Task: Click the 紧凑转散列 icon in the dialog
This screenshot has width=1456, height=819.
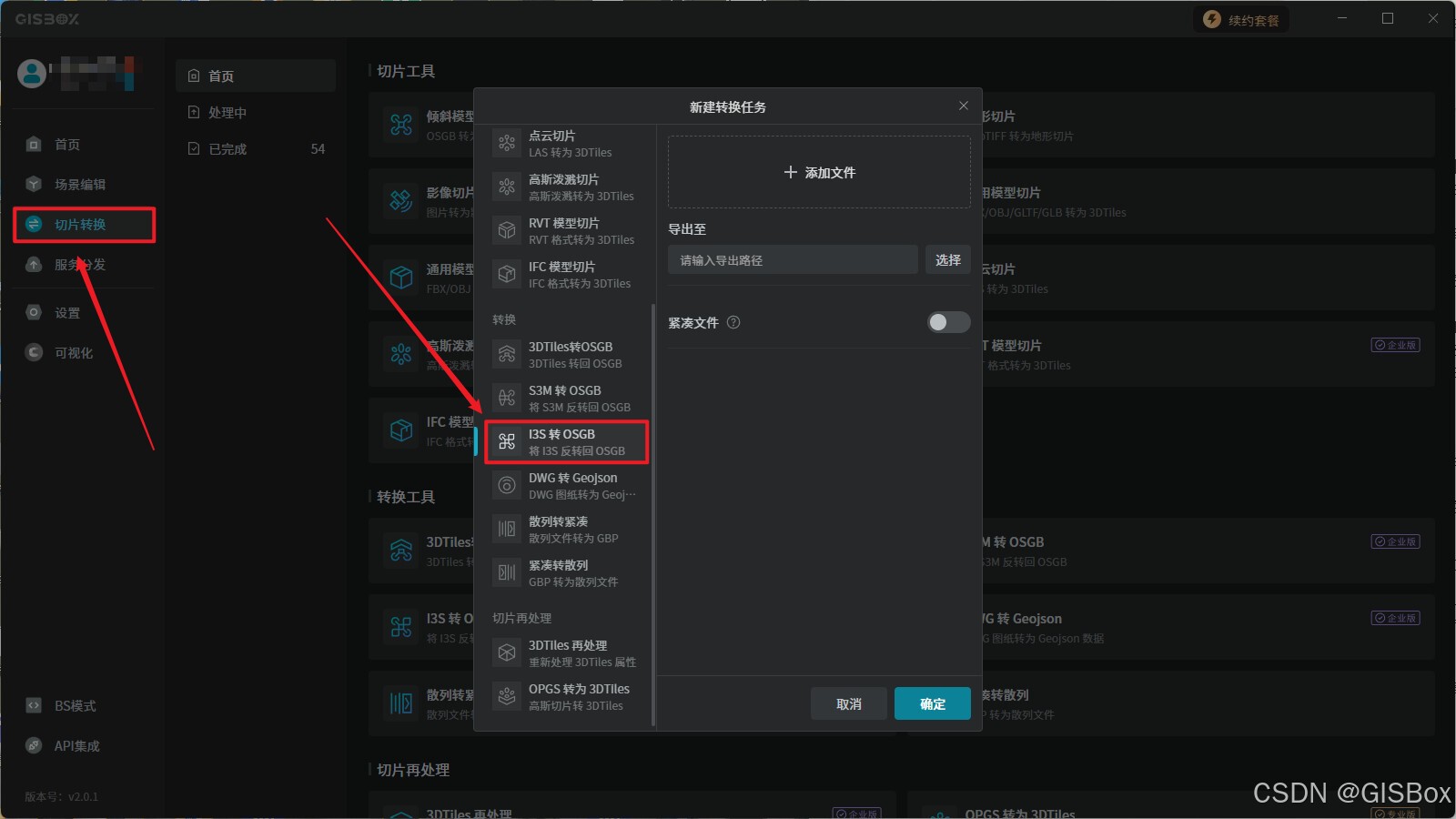Action: coord(507,572)
